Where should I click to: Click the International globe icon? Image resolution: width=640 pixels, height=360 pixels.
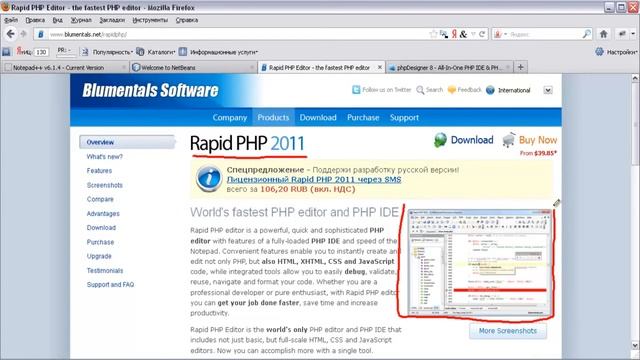[490, 90]
